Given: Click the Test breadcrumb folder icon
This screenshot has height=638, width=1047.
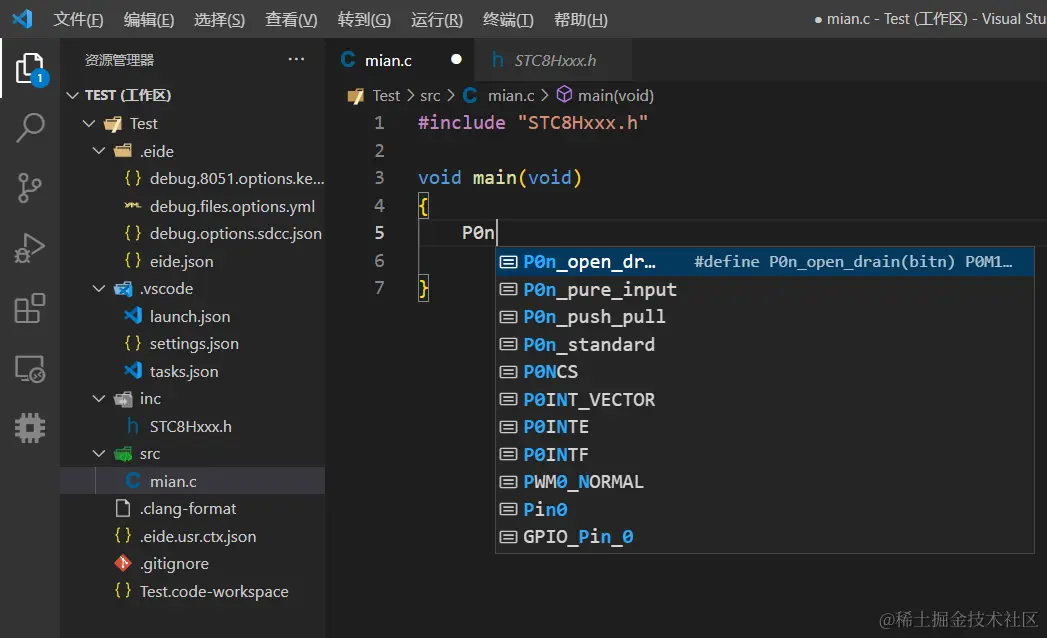Looking at the screenshot, I should pyautogui.click(x=355, y=96).
